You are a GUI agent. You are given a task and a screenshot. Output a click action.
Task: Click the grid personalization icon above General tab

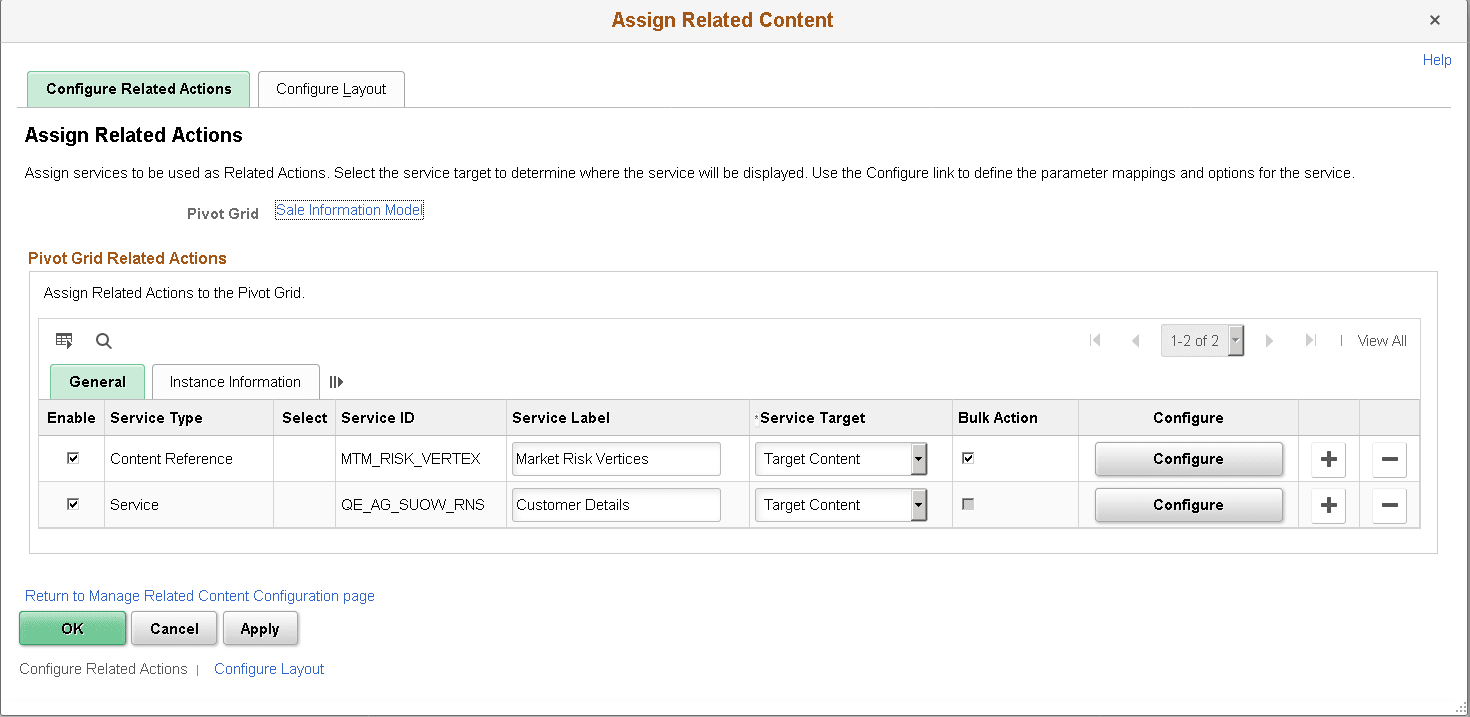click(x=64, y=340)
